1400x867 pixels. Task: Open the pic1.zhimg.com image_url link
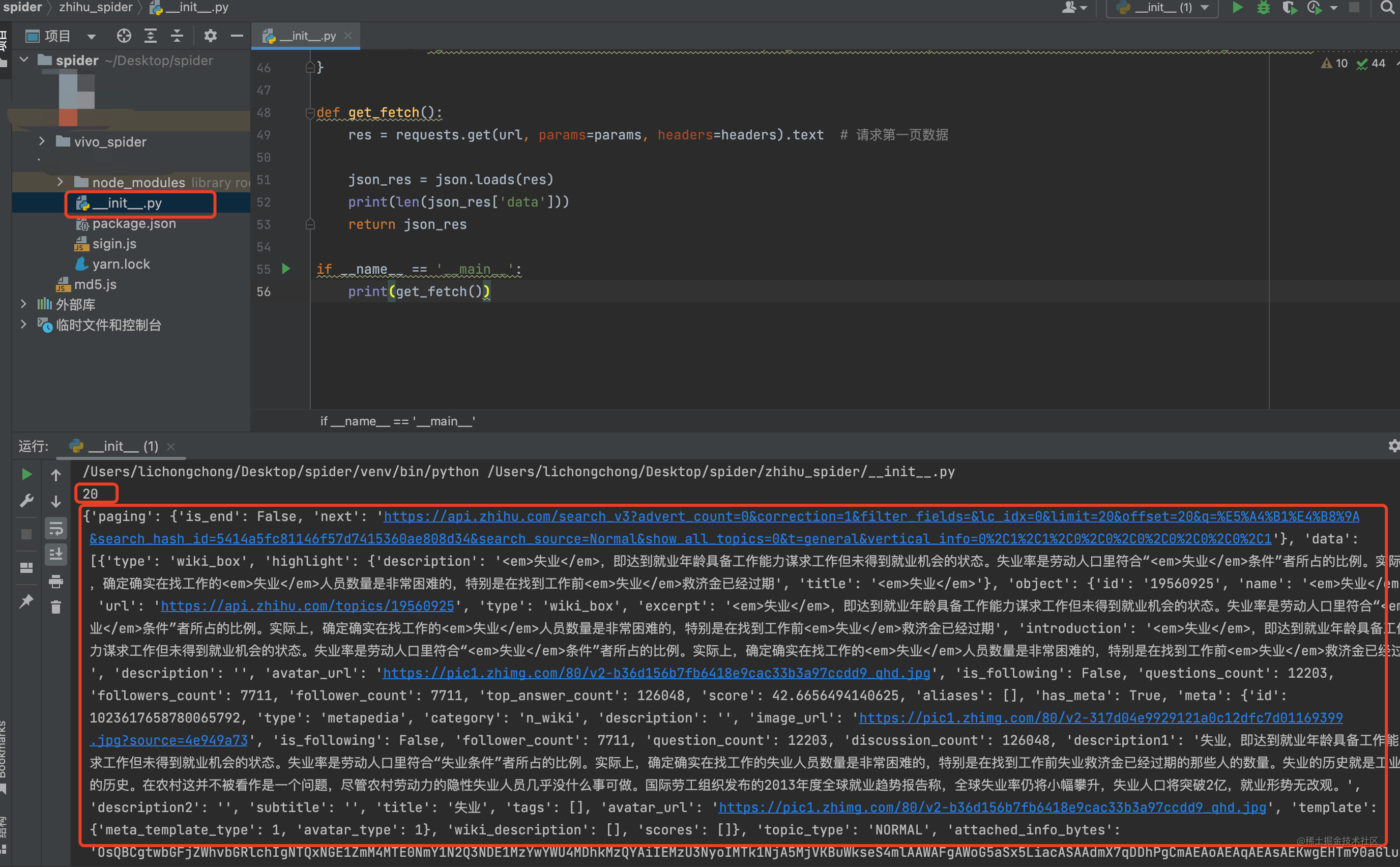pyautogui.click(x=1101, y=718)
